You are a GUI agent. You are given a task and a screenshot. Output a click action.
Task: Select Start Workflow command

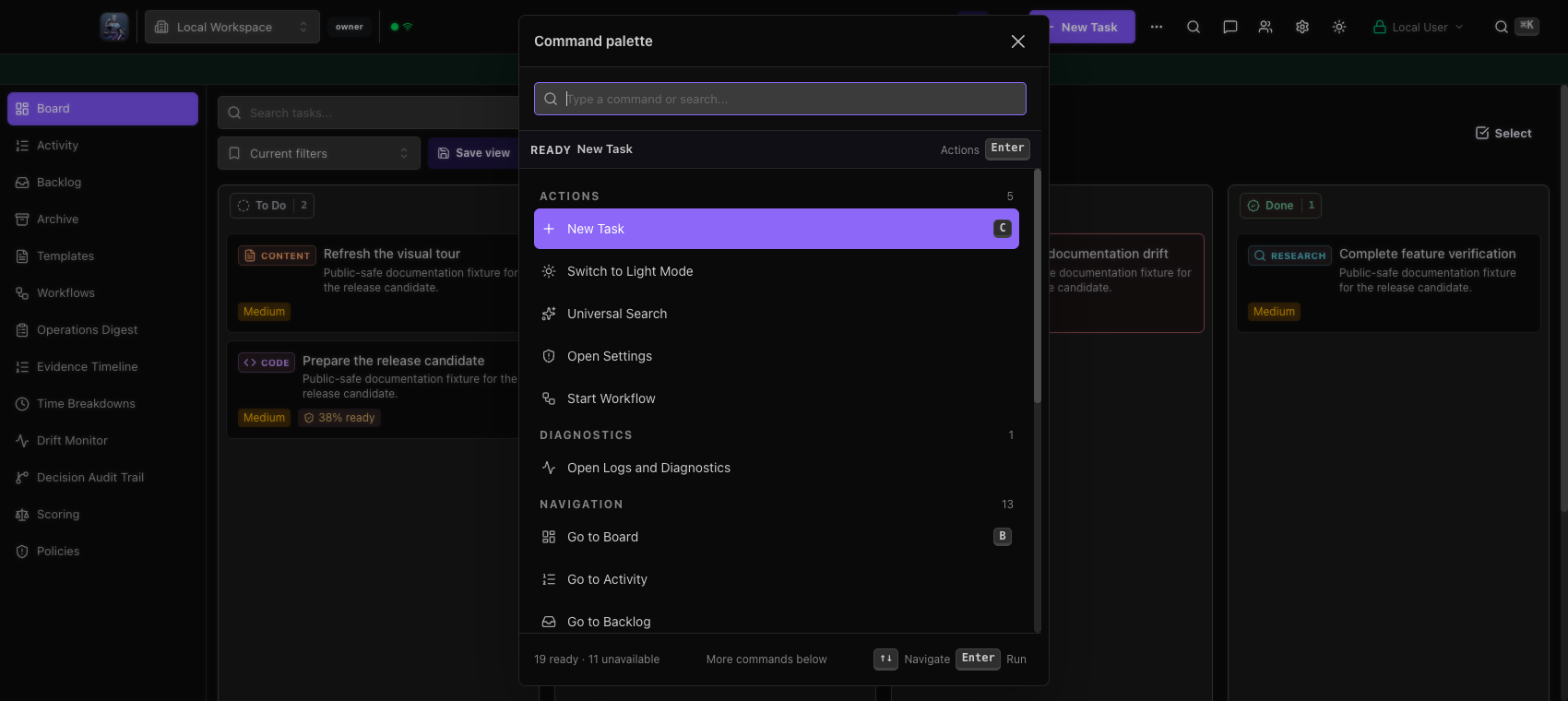[x=777, y=398]
